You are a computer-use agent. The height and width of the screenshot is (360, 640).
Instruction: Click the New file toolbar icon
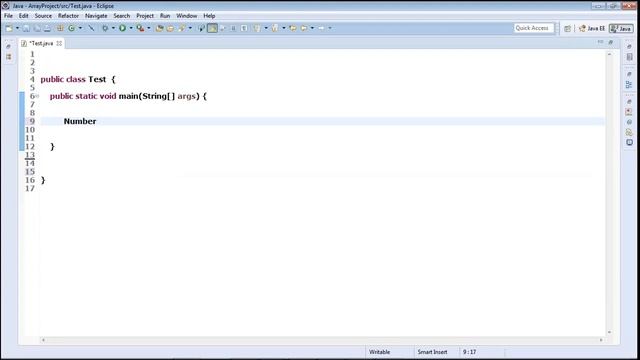coord(9,28)
